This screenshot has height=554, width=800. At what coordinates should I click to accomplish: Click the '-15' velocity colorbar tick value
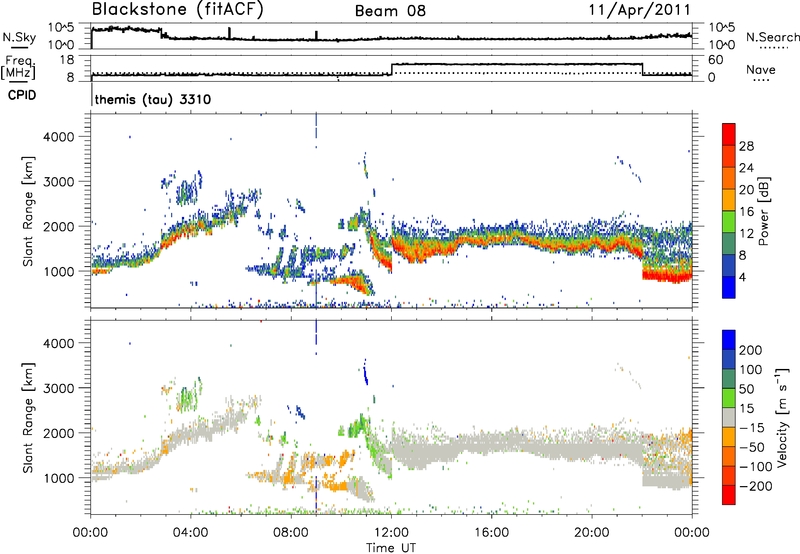click(x=752, y=427)
